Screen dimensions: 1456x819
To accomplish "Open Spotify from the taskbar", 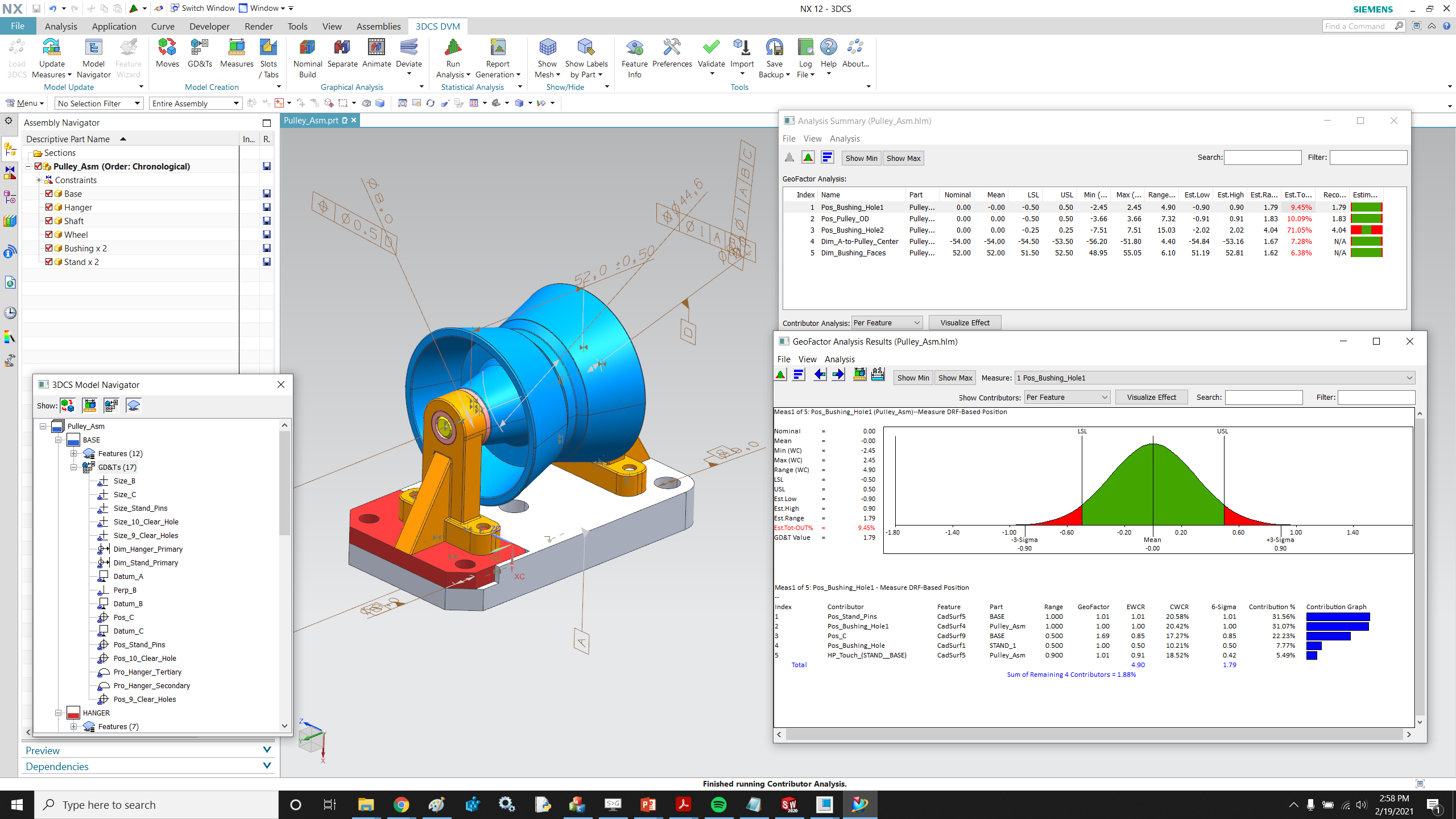I will [x=718, y=804].
